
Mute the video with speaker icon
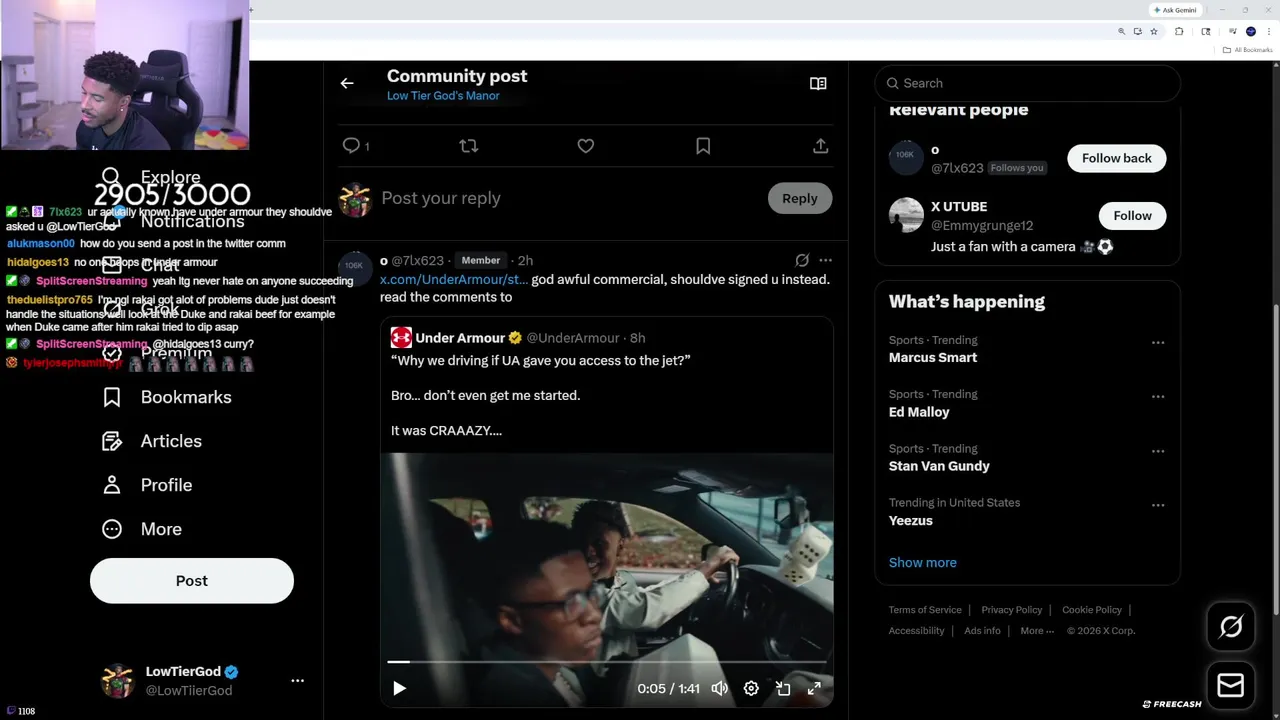719,688
